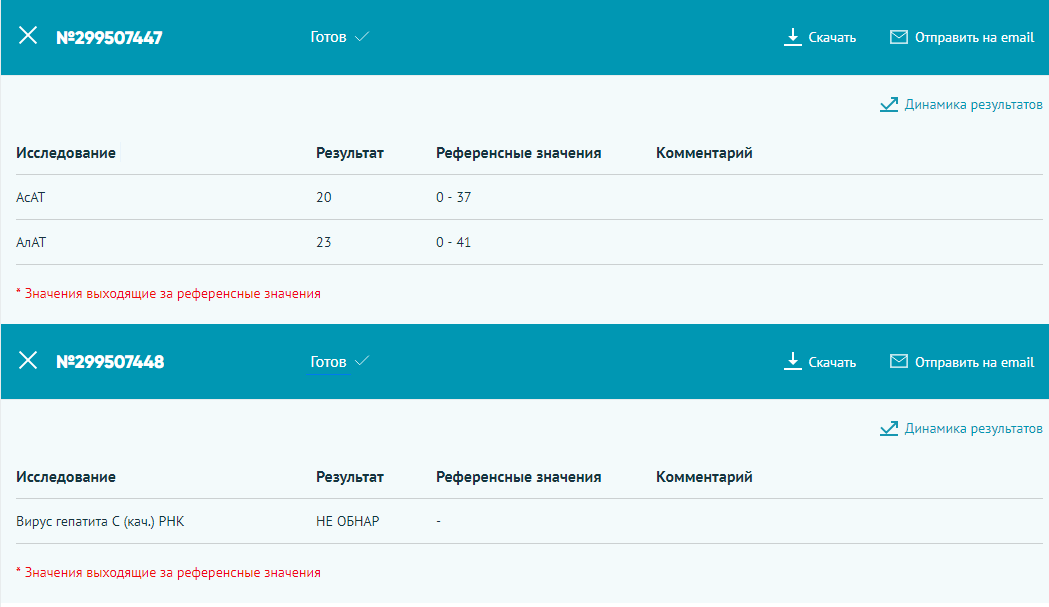Click the download arrow icon for order №299507448
The height and width of the screenshot is (607, 1049).
click(x=793, y=361)
